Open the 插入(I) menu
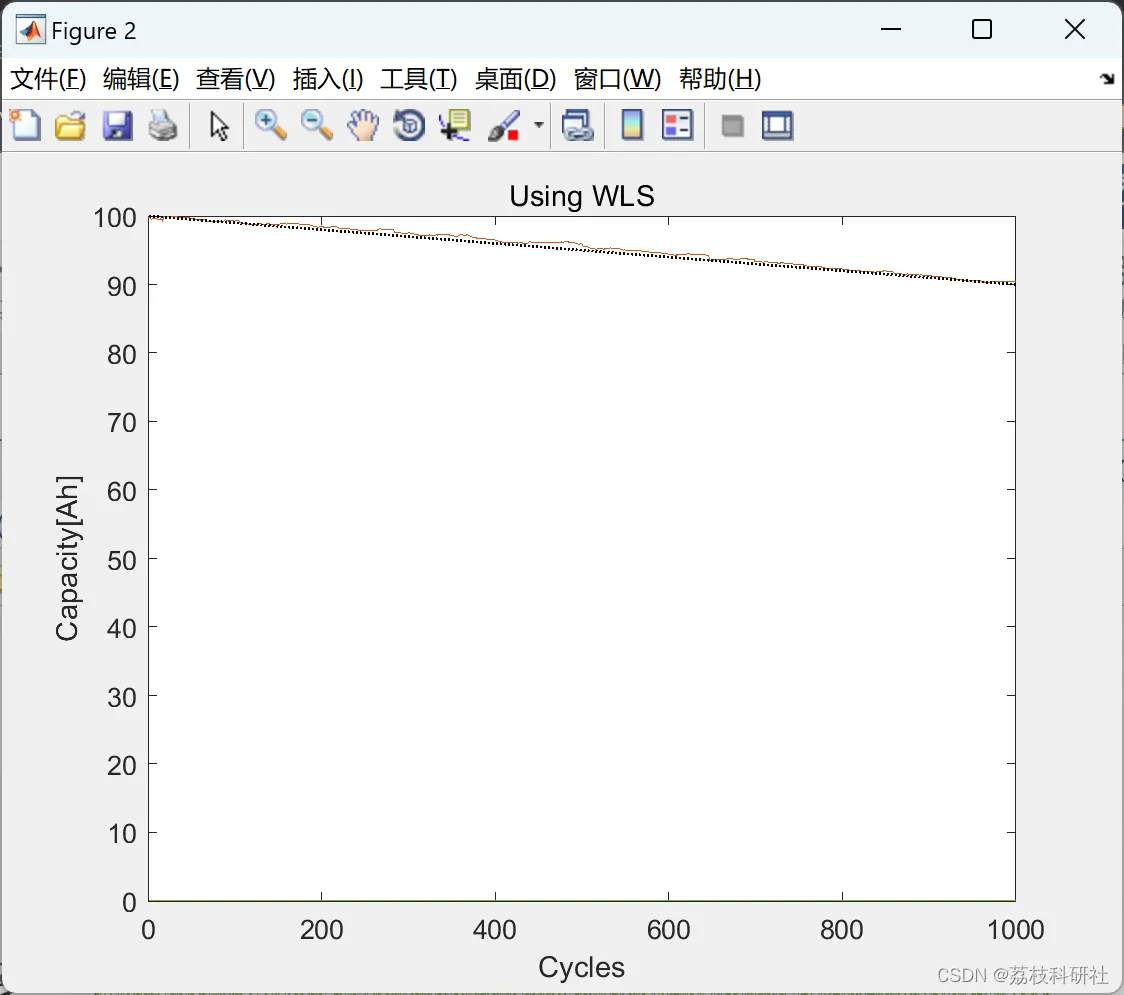 (x=328, y=79)
